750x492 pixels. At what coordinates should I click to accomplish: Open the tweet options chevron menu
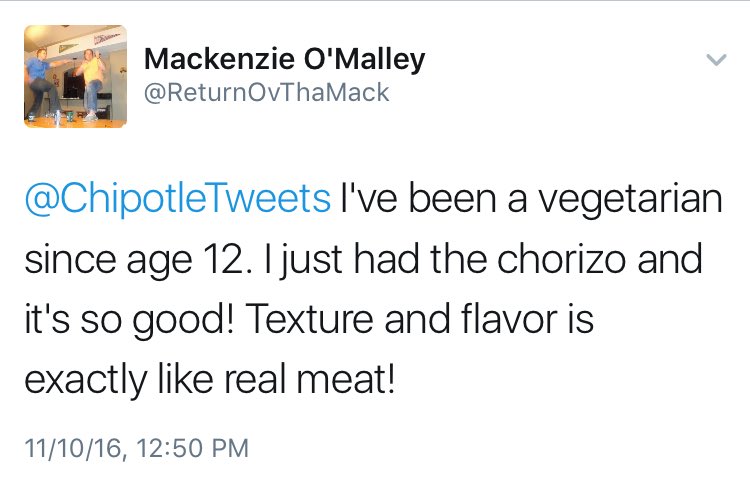(x=714, y=61)
